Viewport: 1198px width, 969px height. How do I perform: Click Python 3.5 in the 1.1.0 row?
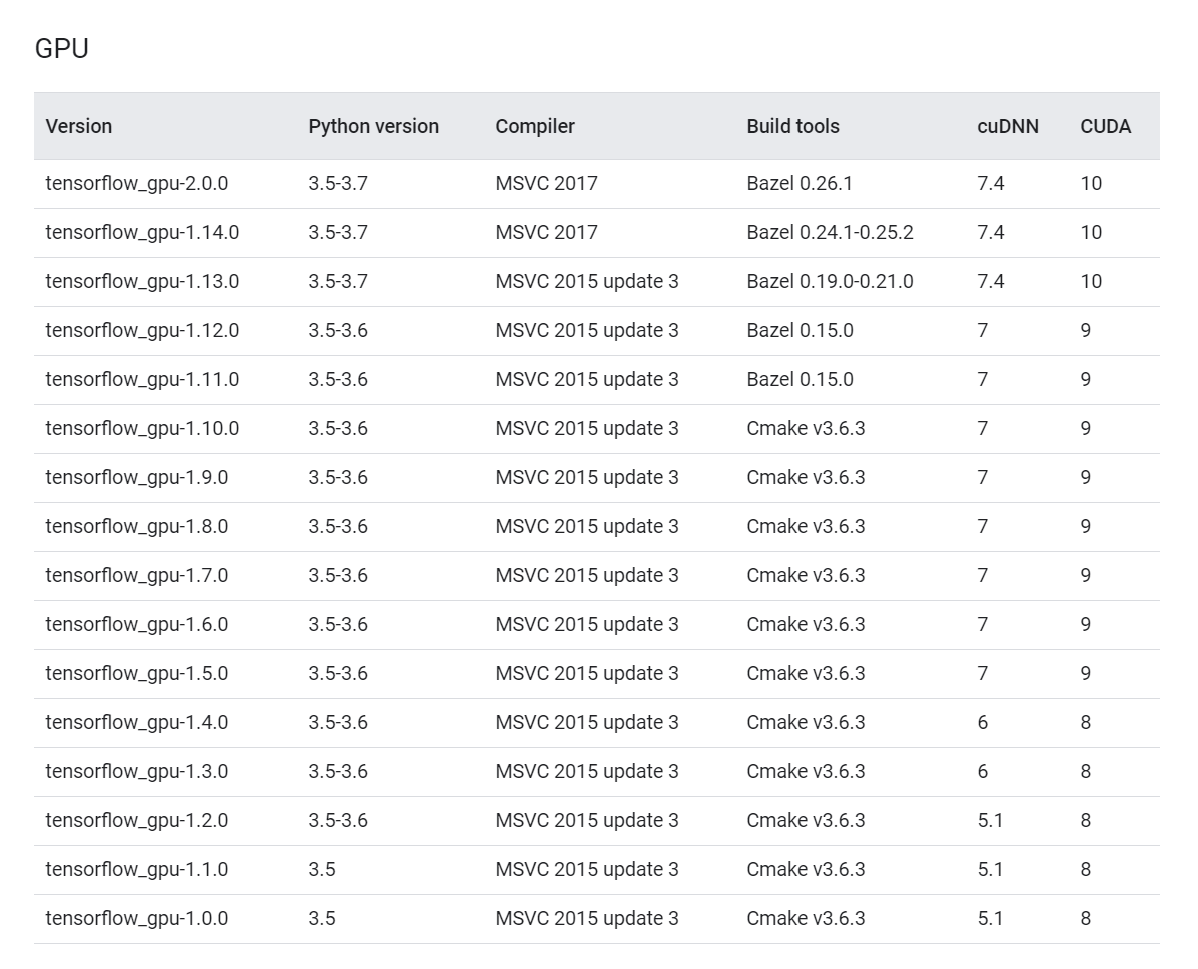click(x=322, y=869)
